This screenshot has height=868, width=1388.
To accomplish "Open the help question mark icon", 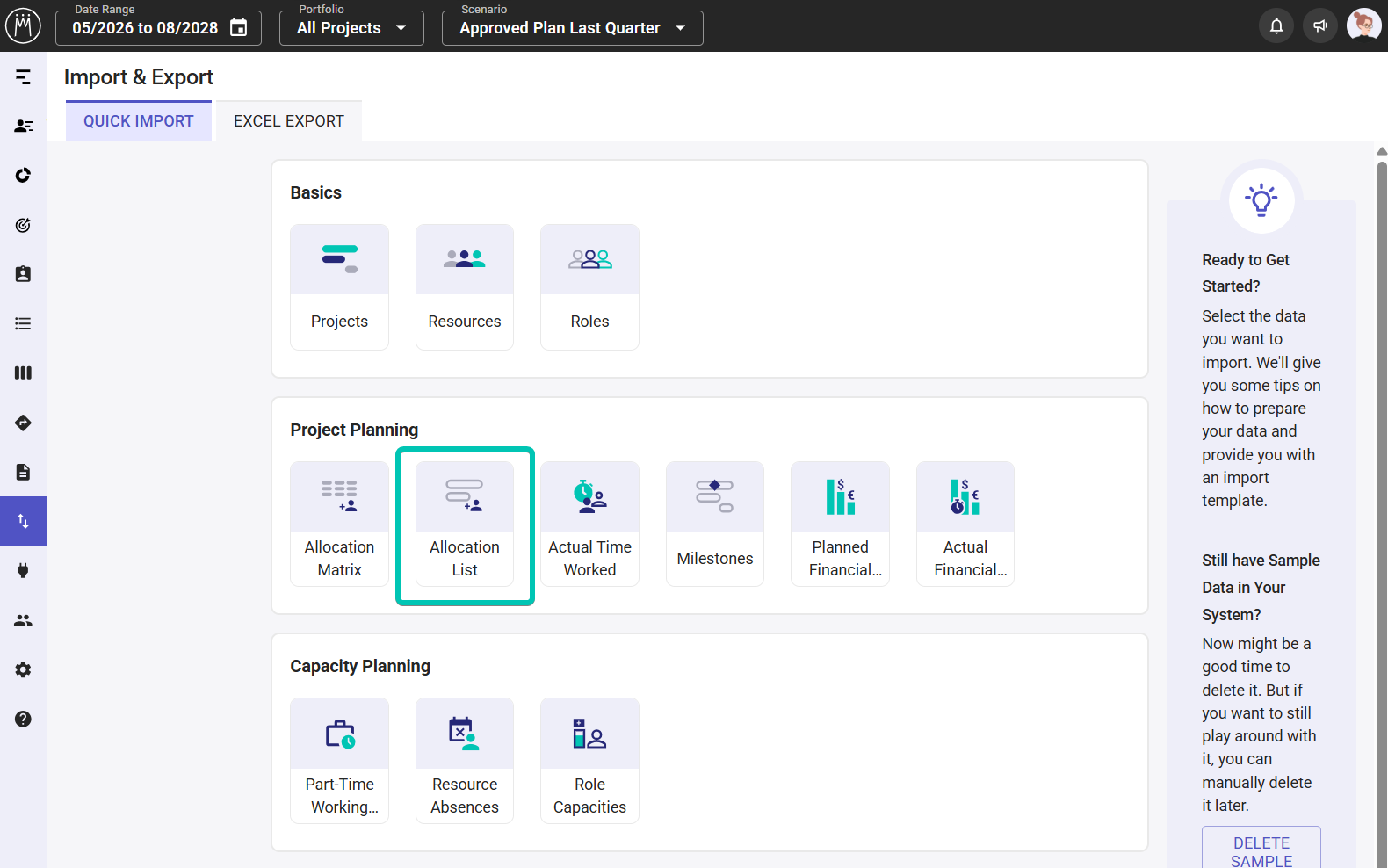I will click(23, 719).
